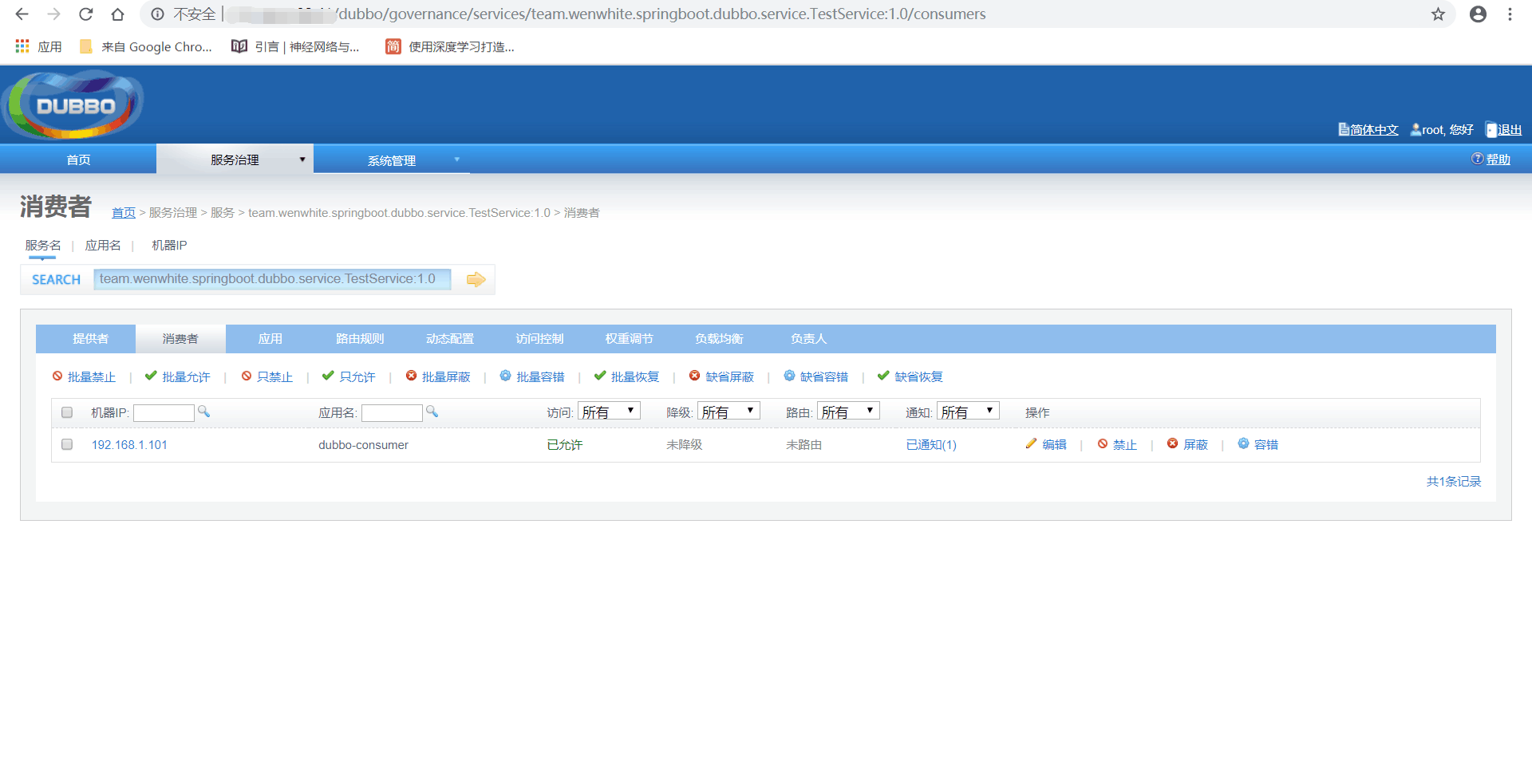Click 只禁止 action

point(267,376)
